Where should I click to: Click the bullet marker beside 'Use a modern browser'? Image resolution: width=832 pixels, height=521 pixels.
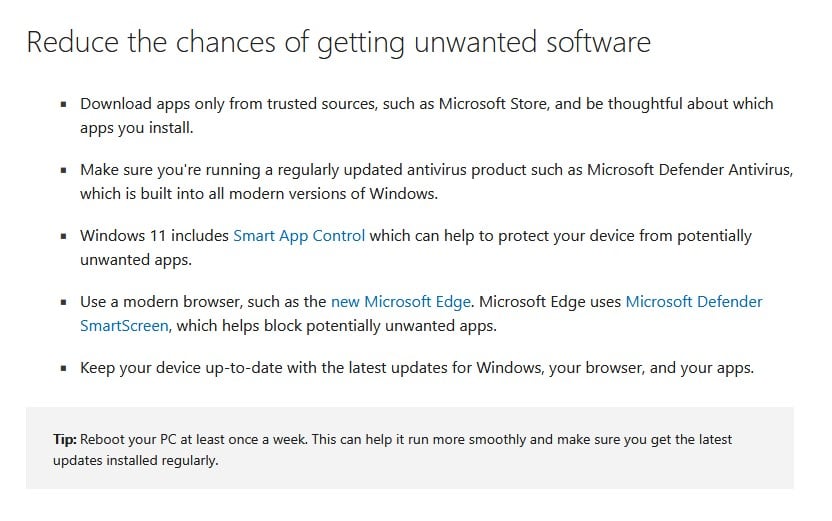point(64,302)
